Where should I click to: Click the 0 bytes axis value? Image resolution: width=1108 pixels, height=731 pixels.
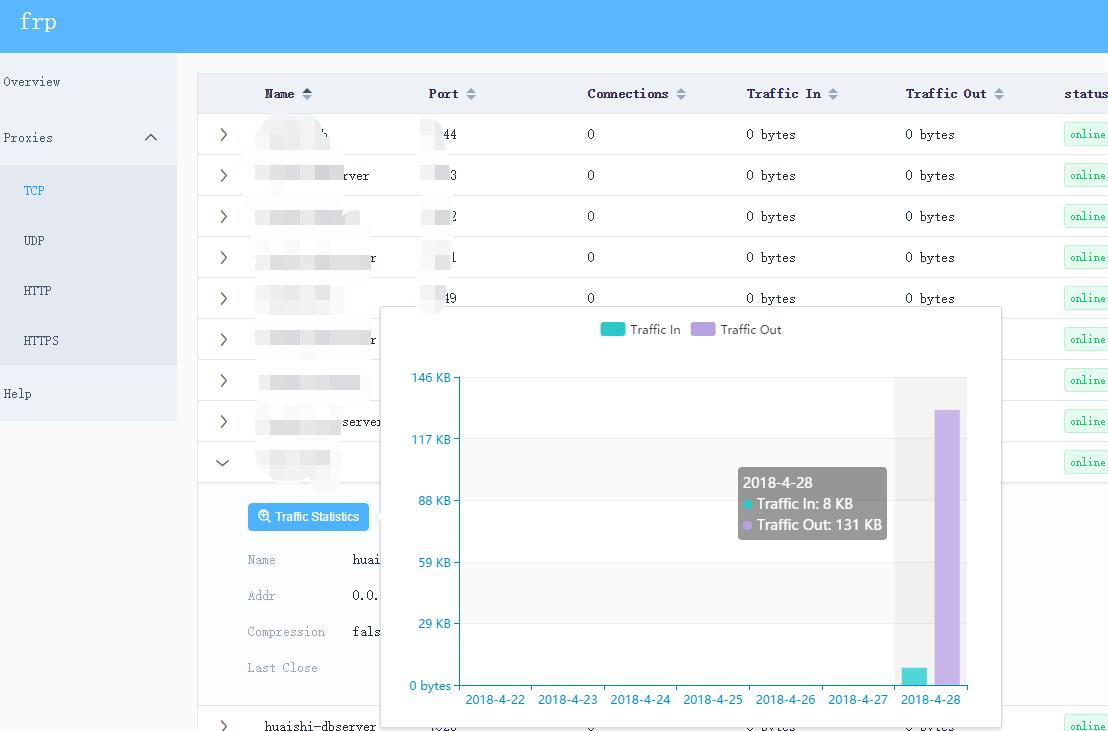click(430, 686)
